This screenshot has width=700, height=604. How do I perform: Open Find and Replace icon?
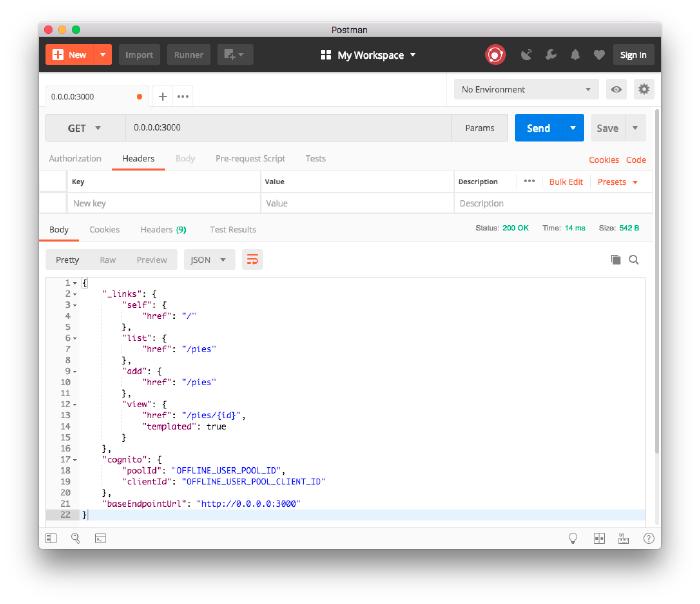click(x=75, y=538)
